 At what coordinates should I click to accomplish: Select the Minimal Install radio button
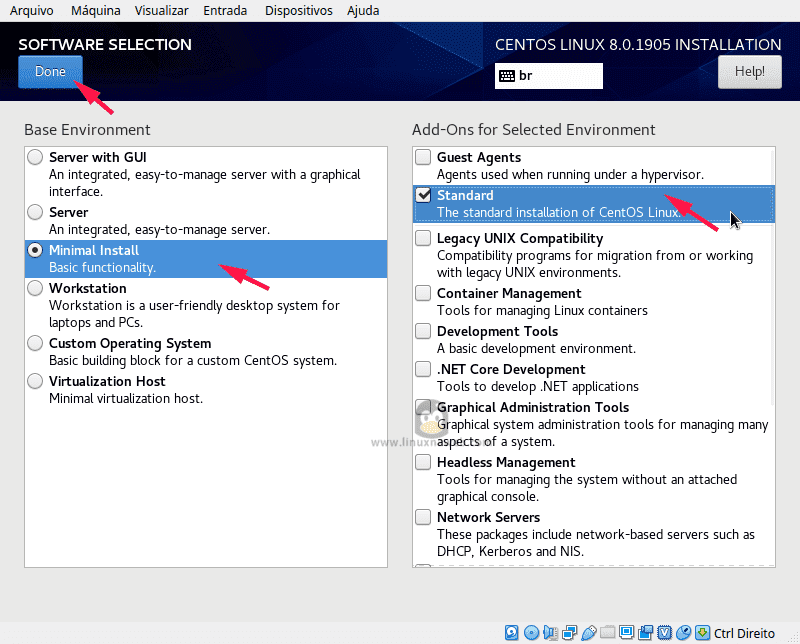[x=35, y=250]
